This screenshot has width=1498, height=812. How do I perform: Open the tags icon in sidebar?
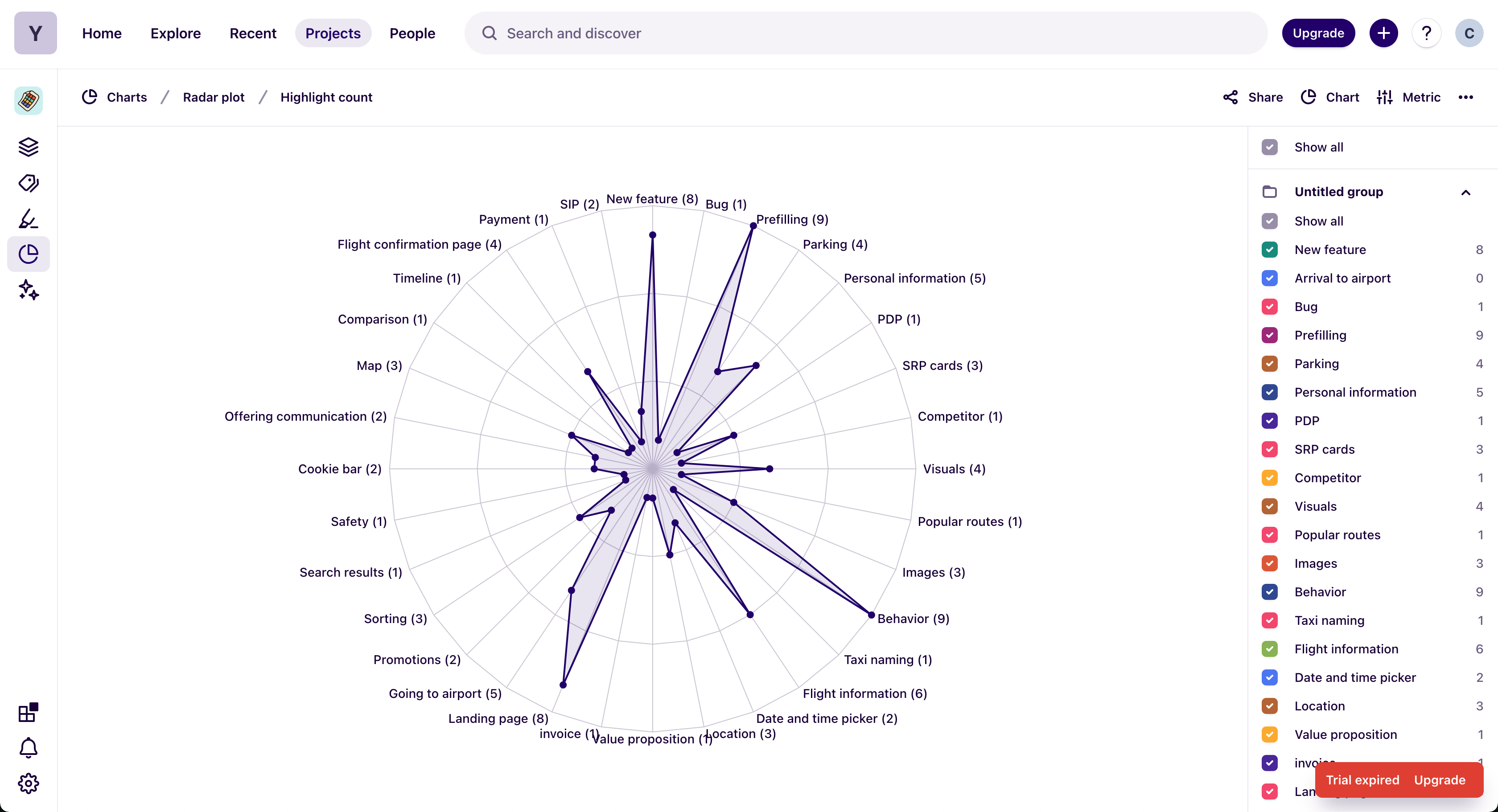tap(28, 183)
